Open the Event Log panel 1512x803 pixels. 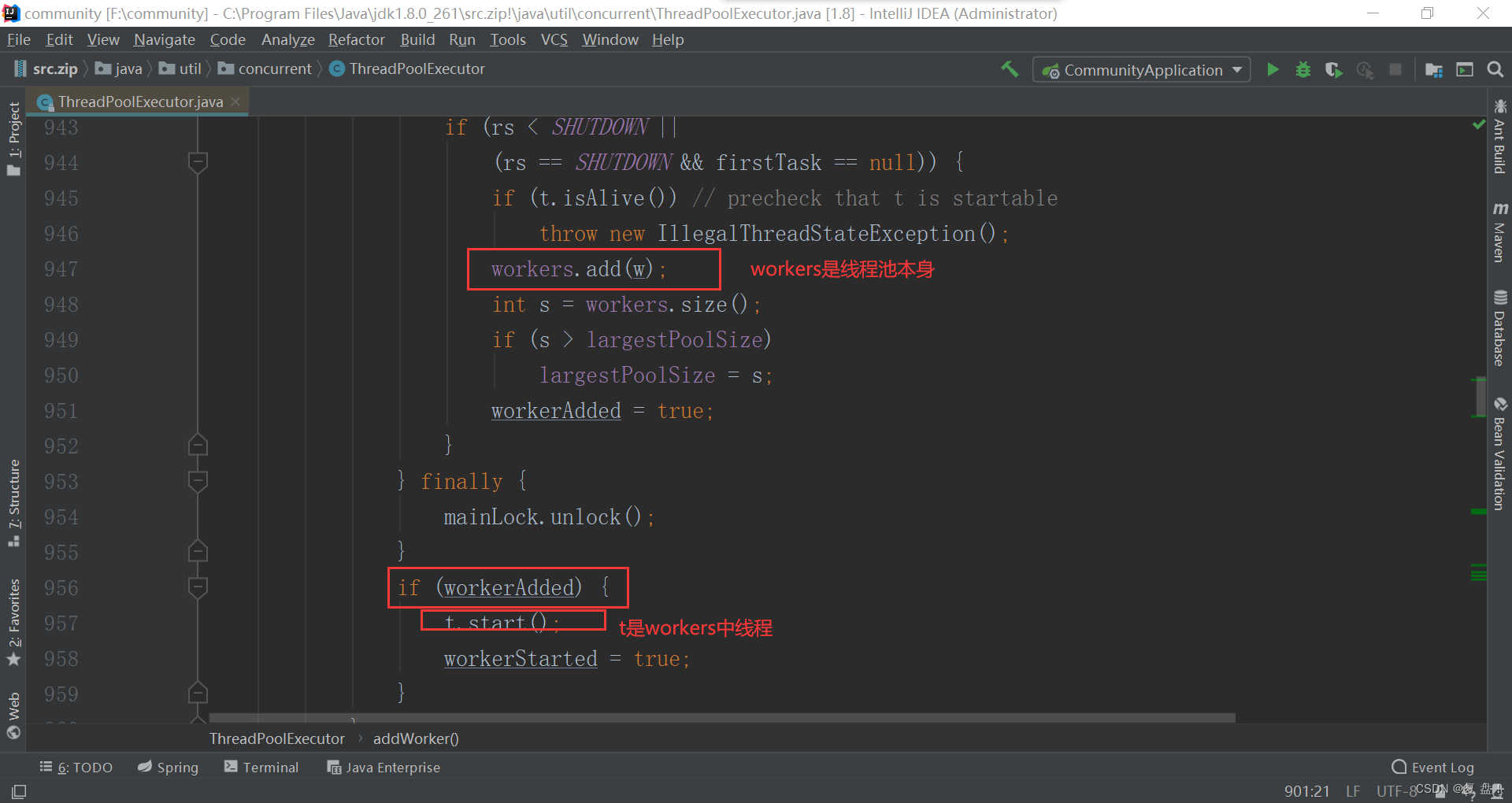(x=1433, y=767)
